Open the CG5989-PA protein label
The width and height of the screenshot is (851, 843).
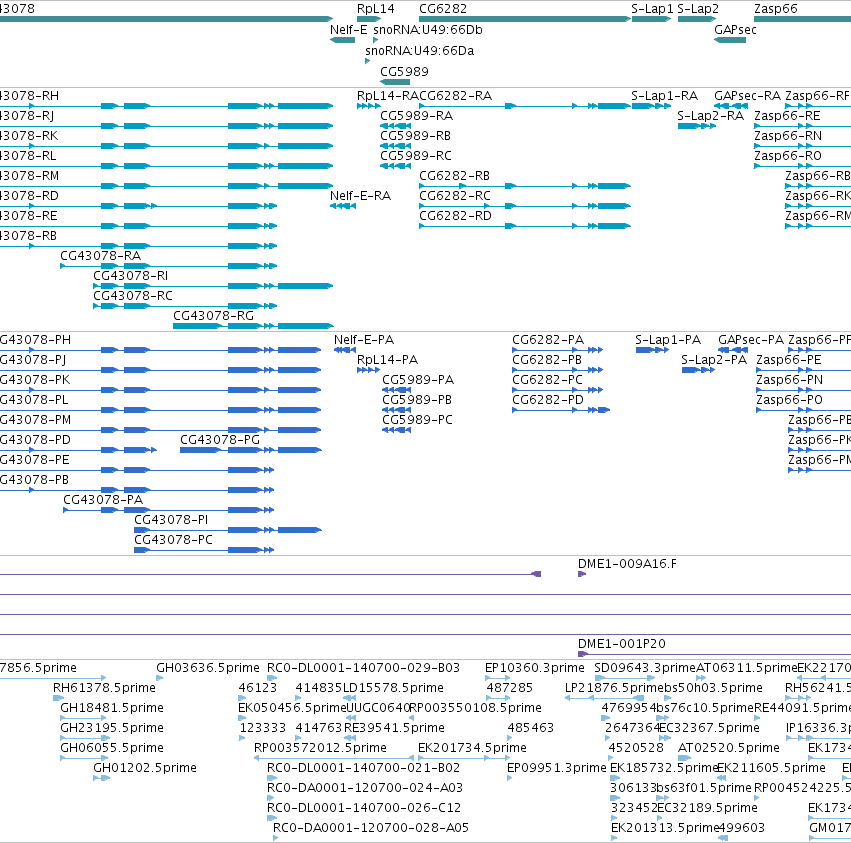tap(418, 380)
